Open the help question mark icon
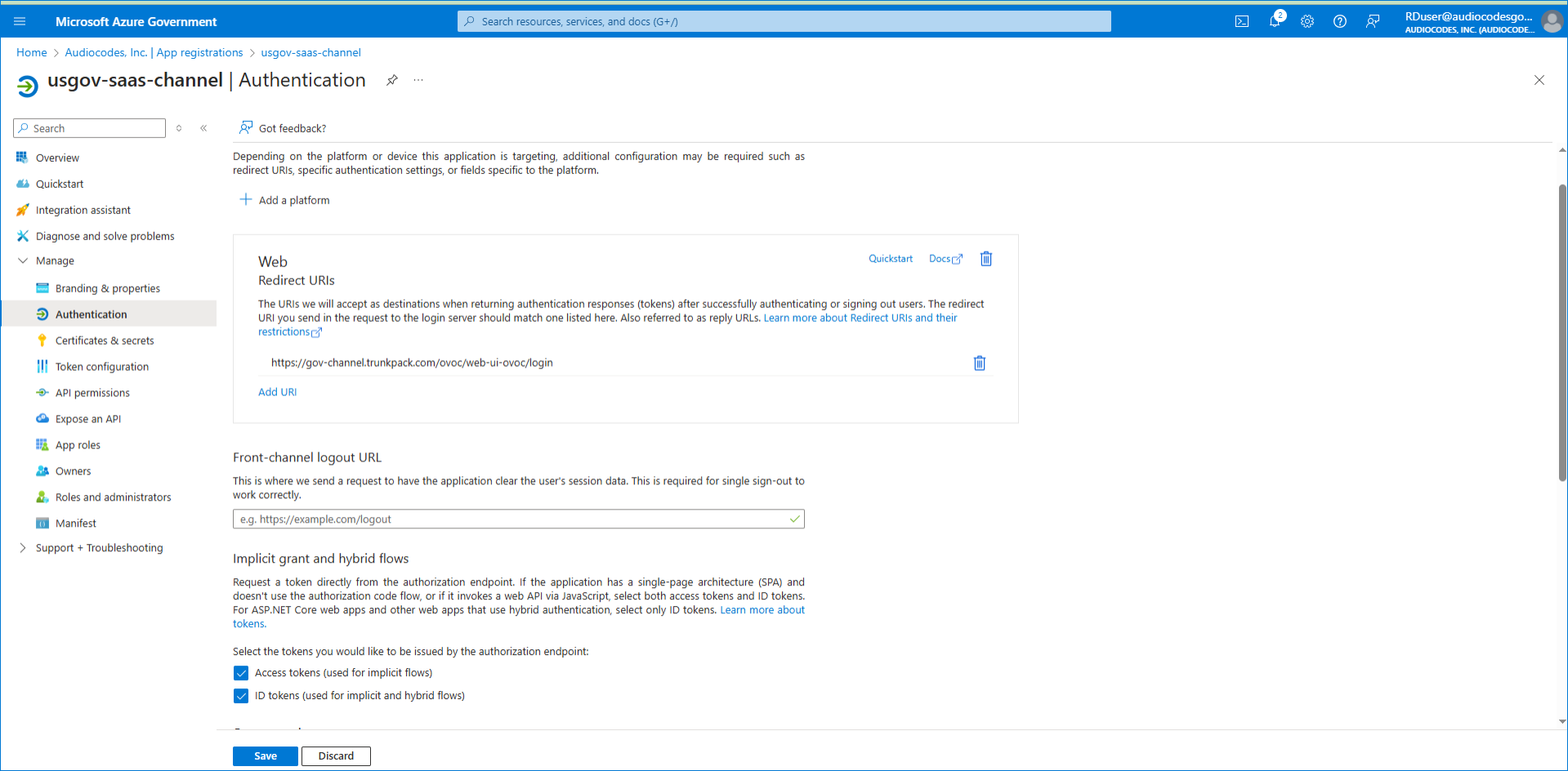Image resolution: width=1568 pixels, height=771 pixels. (1339, 22)
